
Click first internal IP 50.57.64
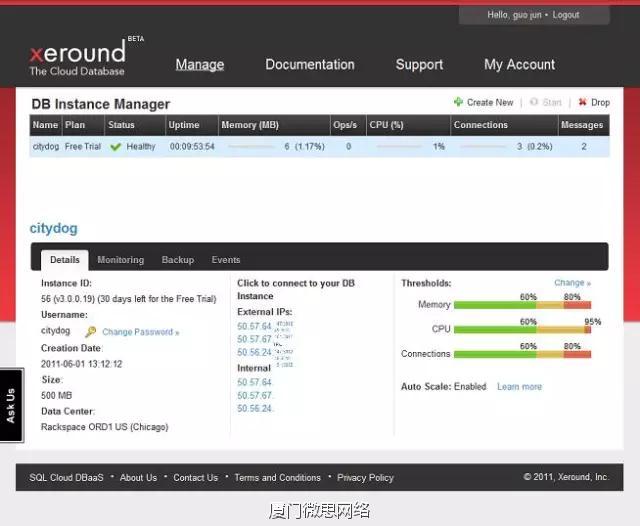pyautogui.click(x=254, y=382)
